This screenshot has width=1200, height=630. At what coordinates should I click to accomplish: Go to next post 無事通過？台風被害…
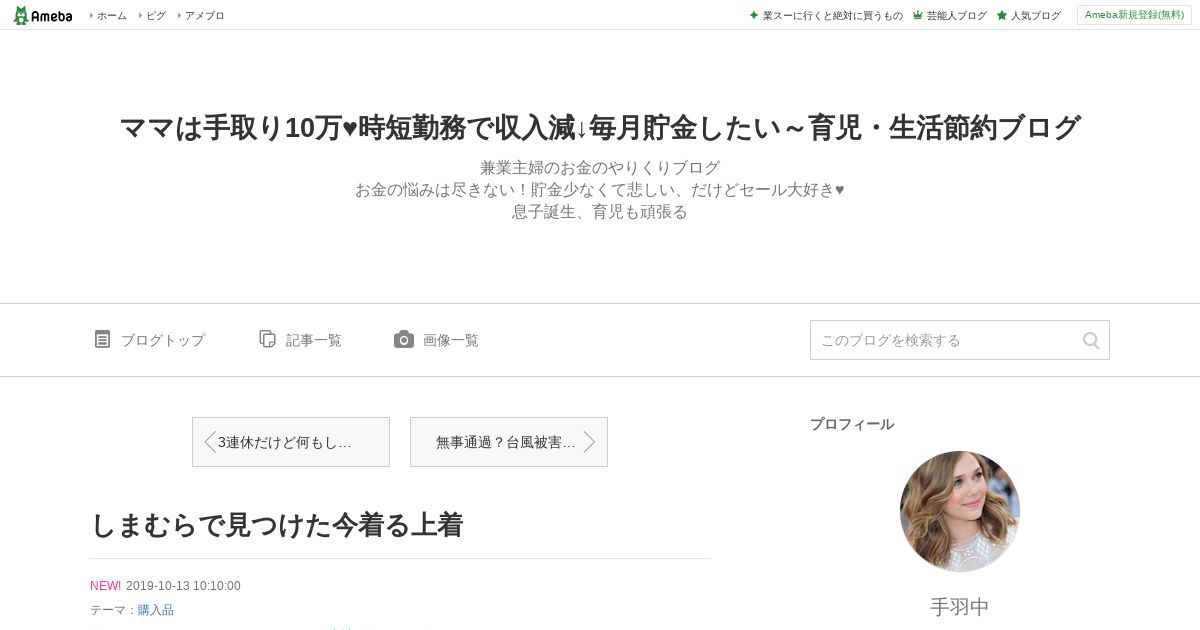pyautogui.click(x=509, y=442)
